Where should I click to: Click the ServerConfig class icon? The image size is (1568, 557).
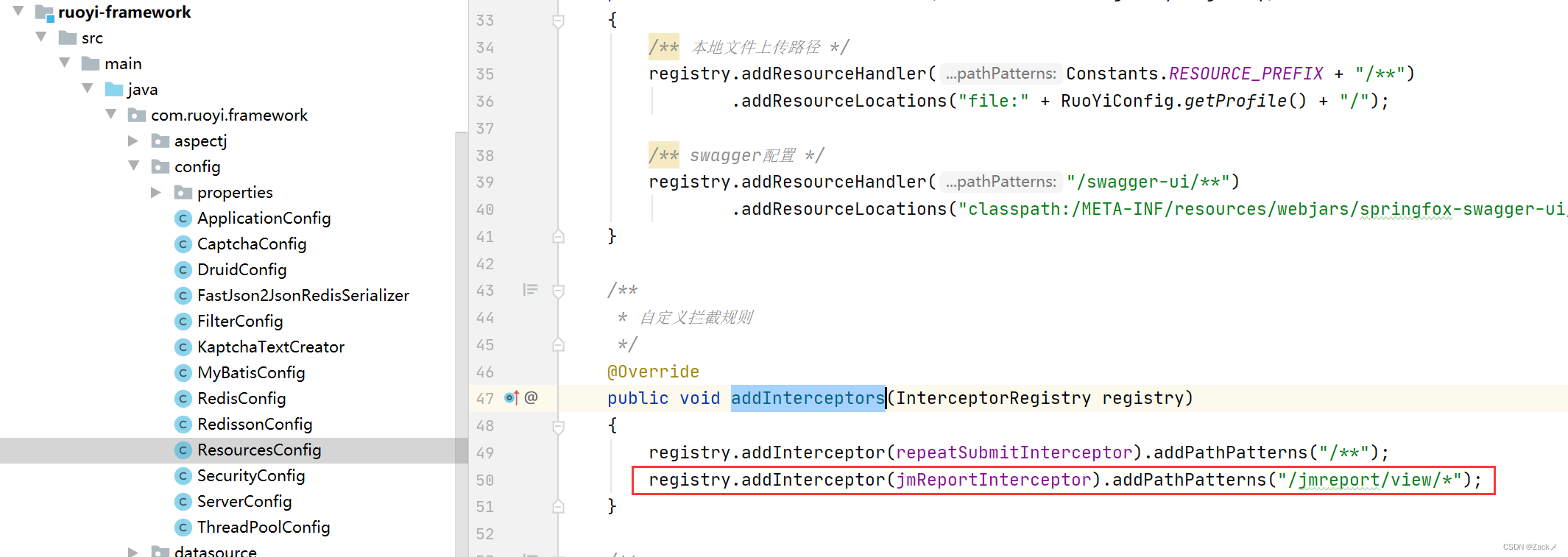(x=183, y=502)
